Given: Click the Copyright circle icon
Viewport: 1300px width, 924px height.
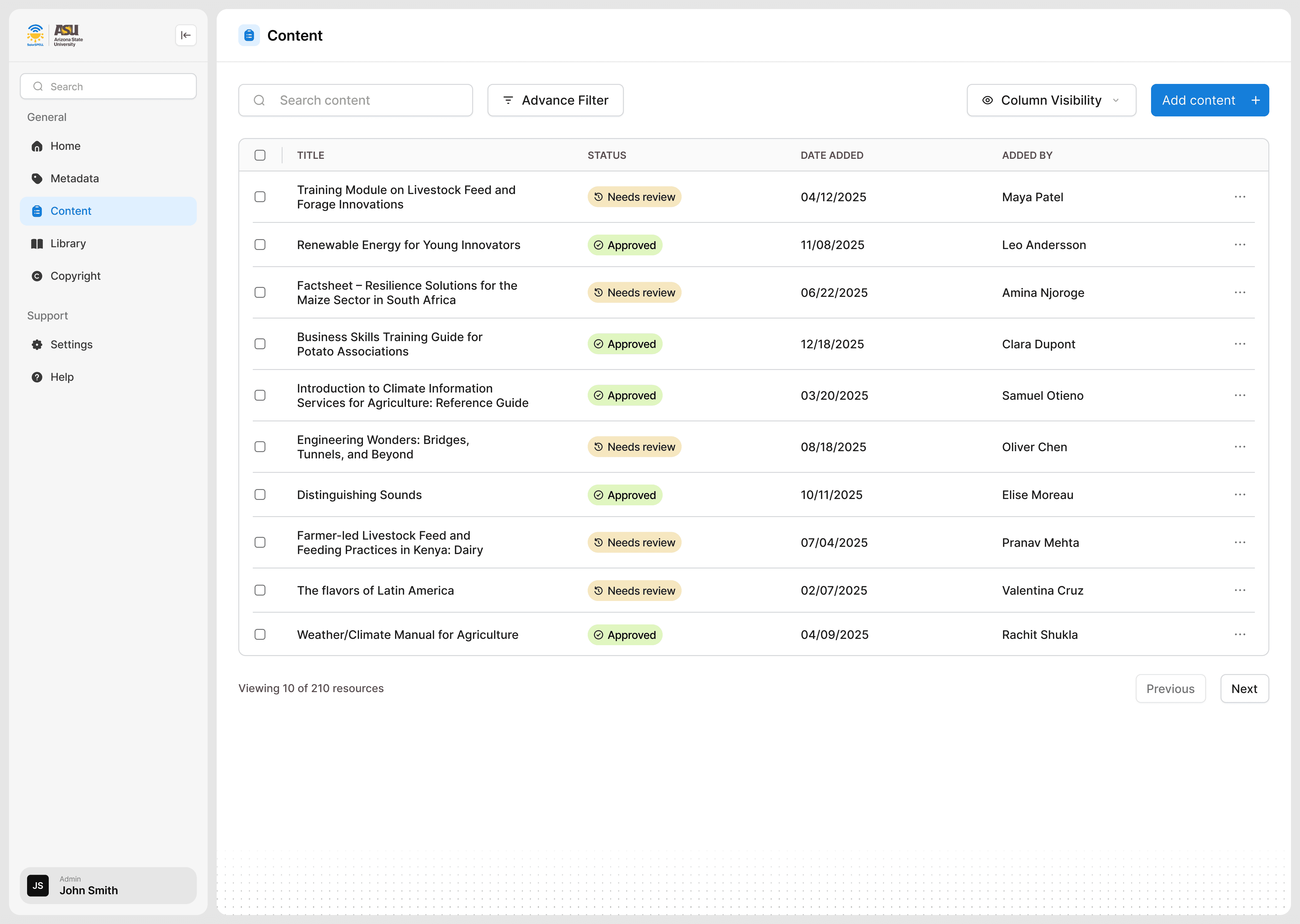Looking at the screenshot, I should 37,276.
